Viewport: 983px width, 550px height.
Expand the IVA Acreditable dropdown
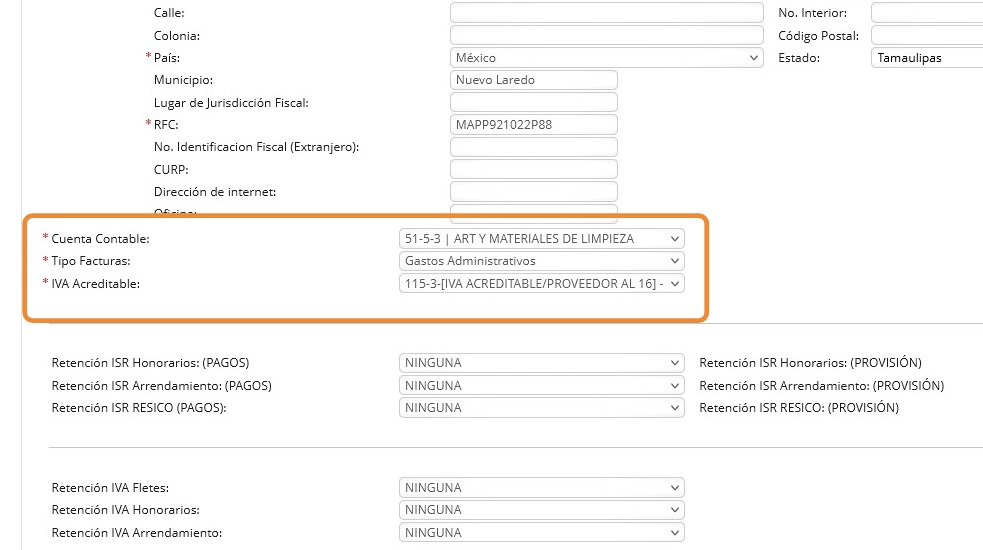541,284
